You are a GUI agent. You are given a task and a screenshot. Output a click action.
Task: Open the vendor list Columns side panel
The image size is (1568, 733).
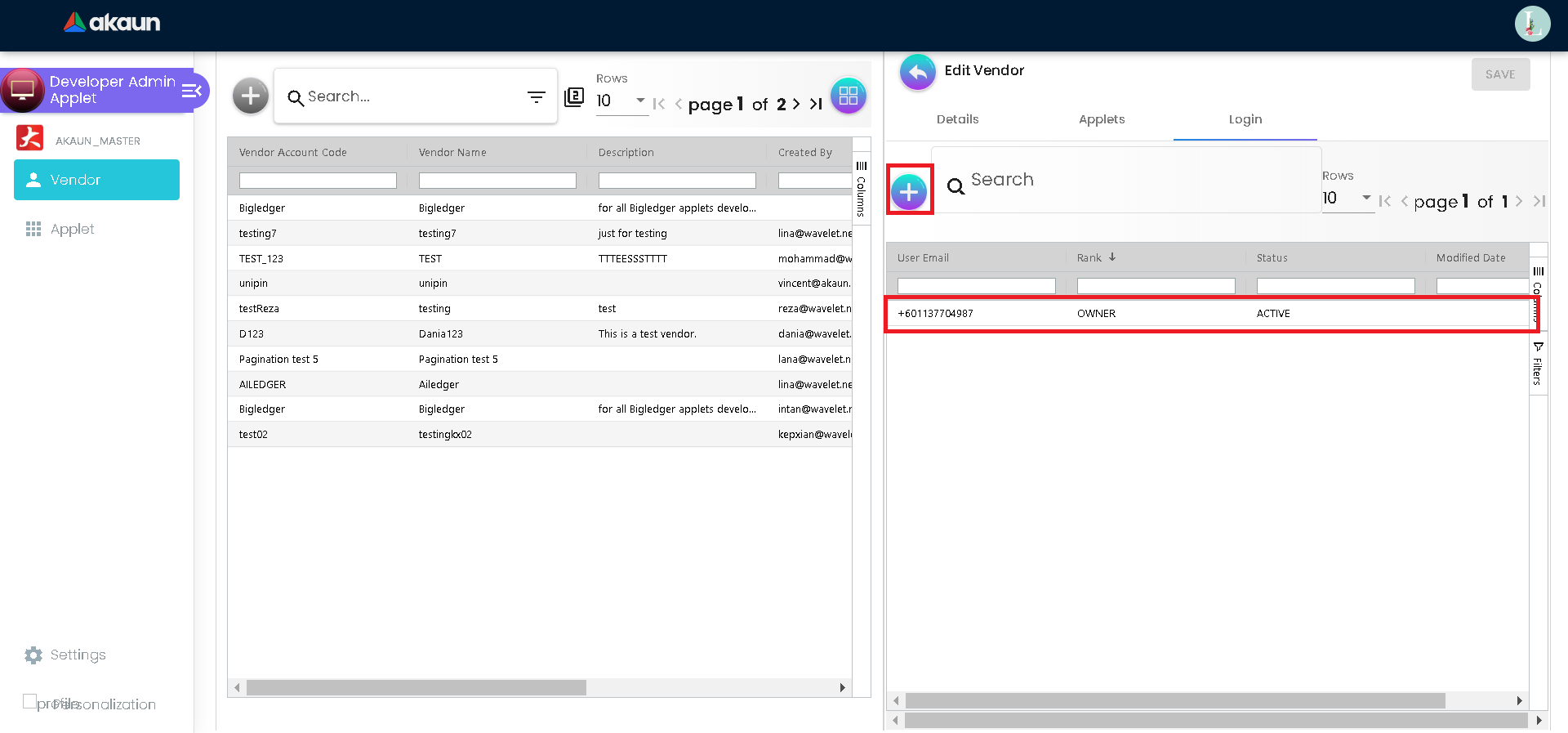tap(861, 188)
